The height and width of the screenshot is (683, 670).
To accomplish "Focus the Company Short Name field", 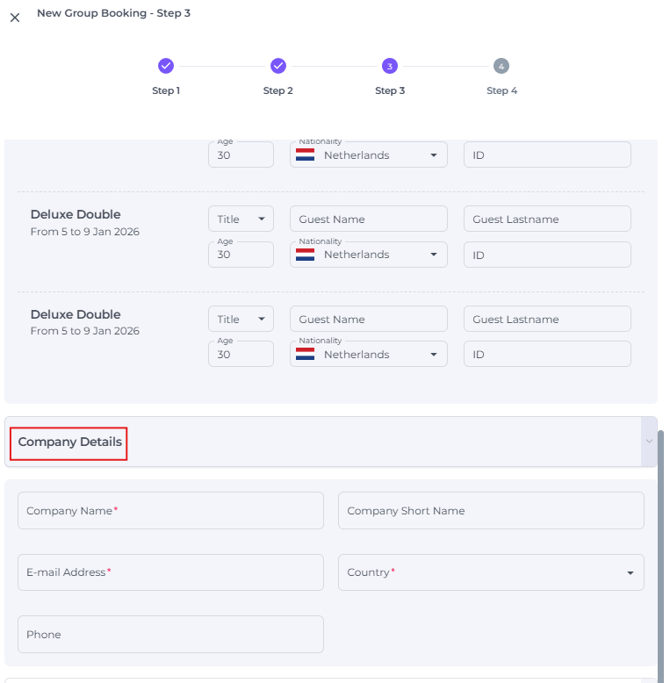I will pos(491,510).
